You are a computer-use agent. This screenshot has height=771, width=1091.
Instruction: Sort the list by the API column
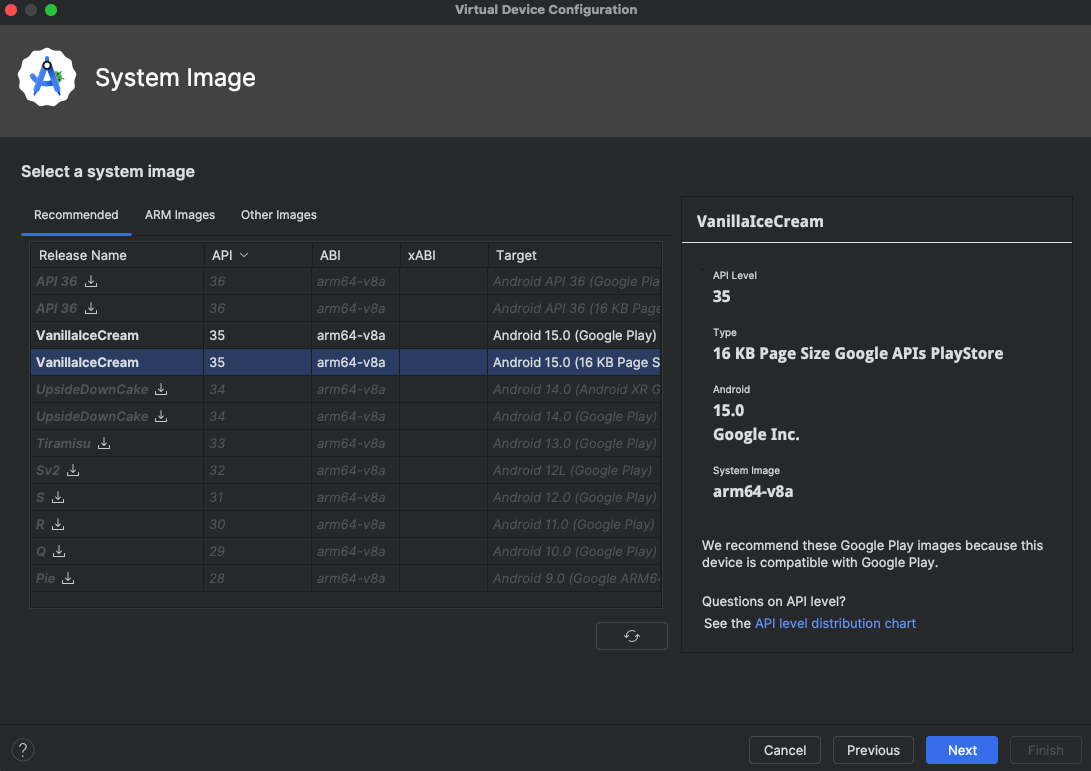coord(230,255)
